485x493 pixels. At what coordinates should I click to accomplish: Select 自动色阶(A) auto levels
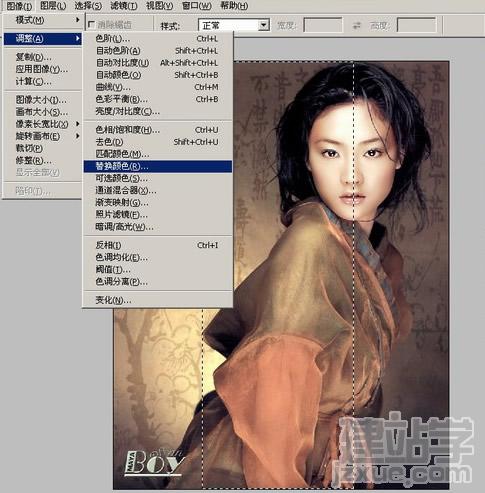[x=158, y=51]
